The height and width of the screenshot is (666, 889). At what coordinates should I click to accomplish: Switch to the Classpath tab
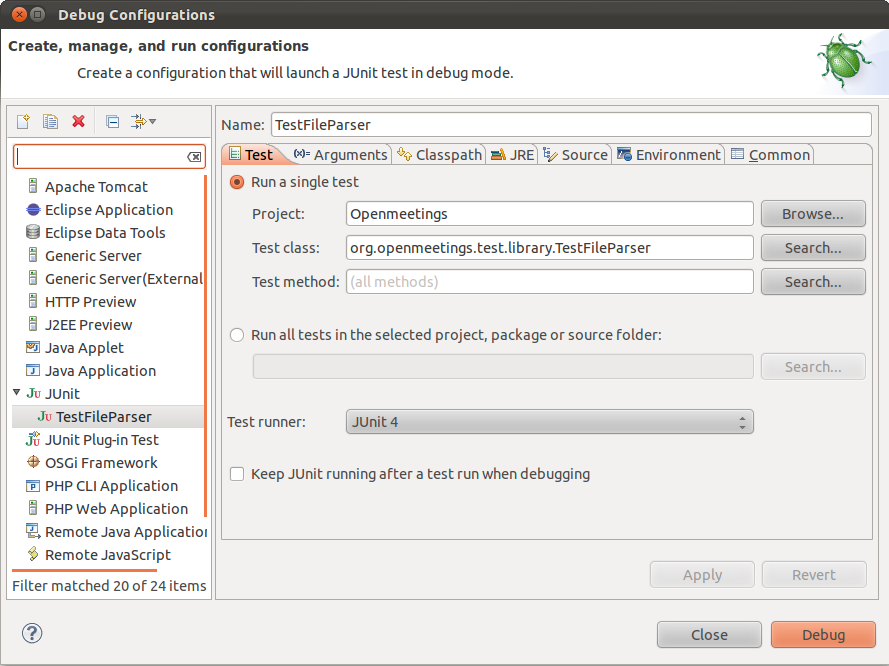(440, 155)
